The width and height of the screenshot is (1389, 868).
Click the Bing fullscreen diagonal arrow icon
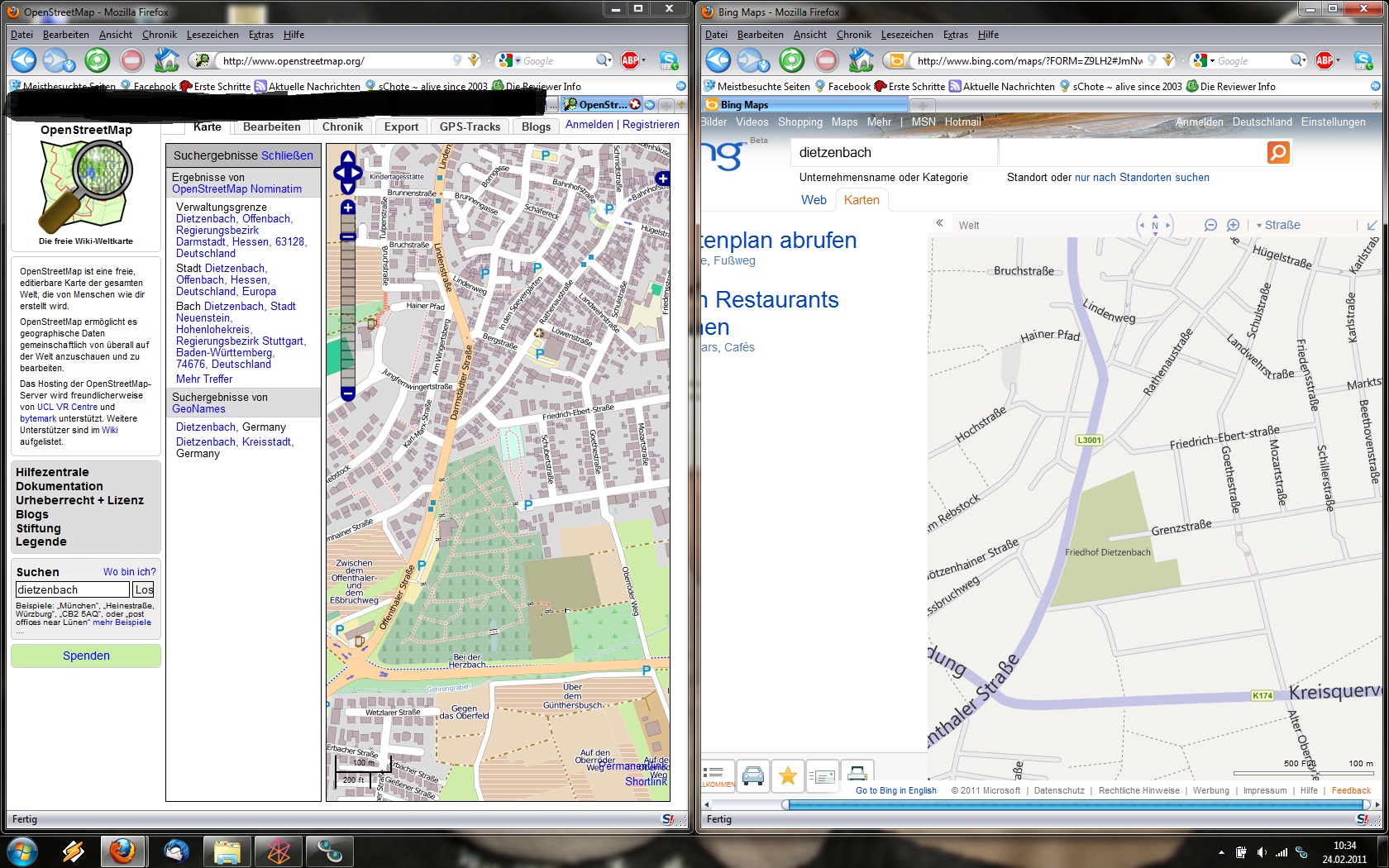click(x=1372, y=225)
